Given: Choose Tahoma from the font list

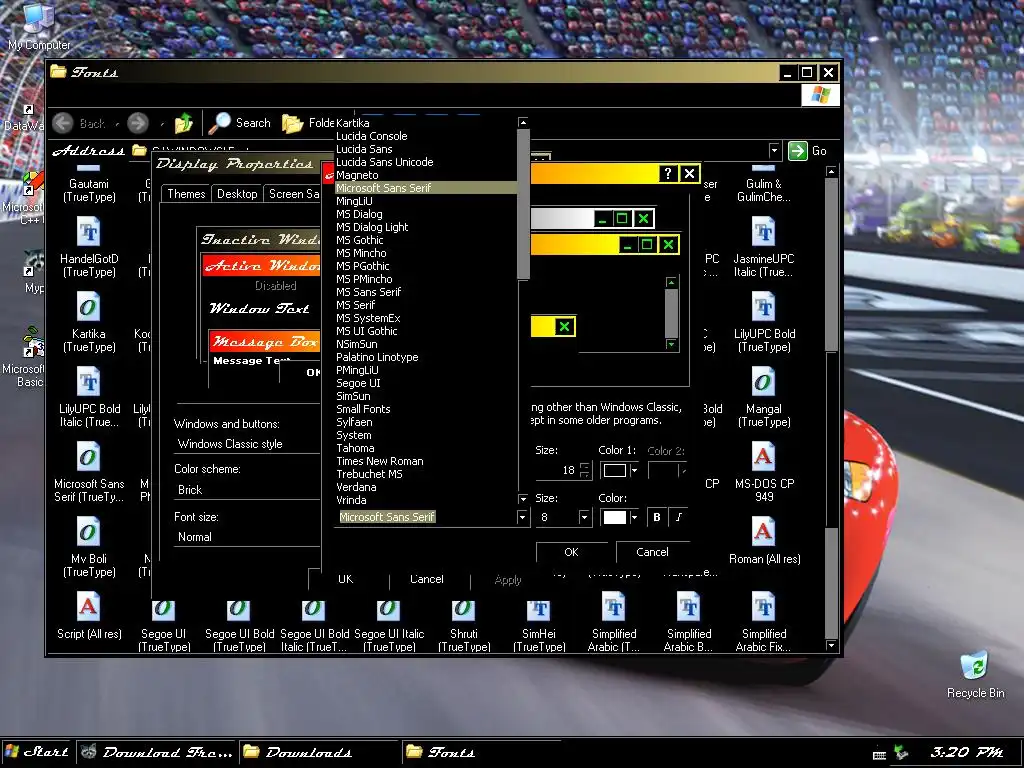Looking at the screenshot, I should [426, 448].
